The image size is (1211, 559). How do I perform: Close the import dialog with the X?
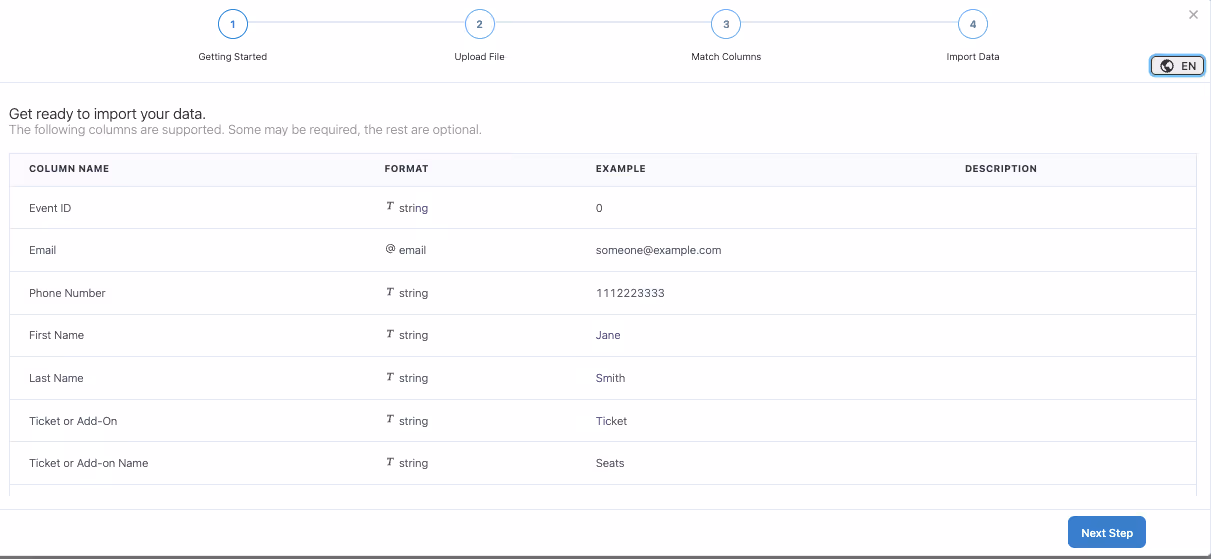click(x=1193, y=15)
